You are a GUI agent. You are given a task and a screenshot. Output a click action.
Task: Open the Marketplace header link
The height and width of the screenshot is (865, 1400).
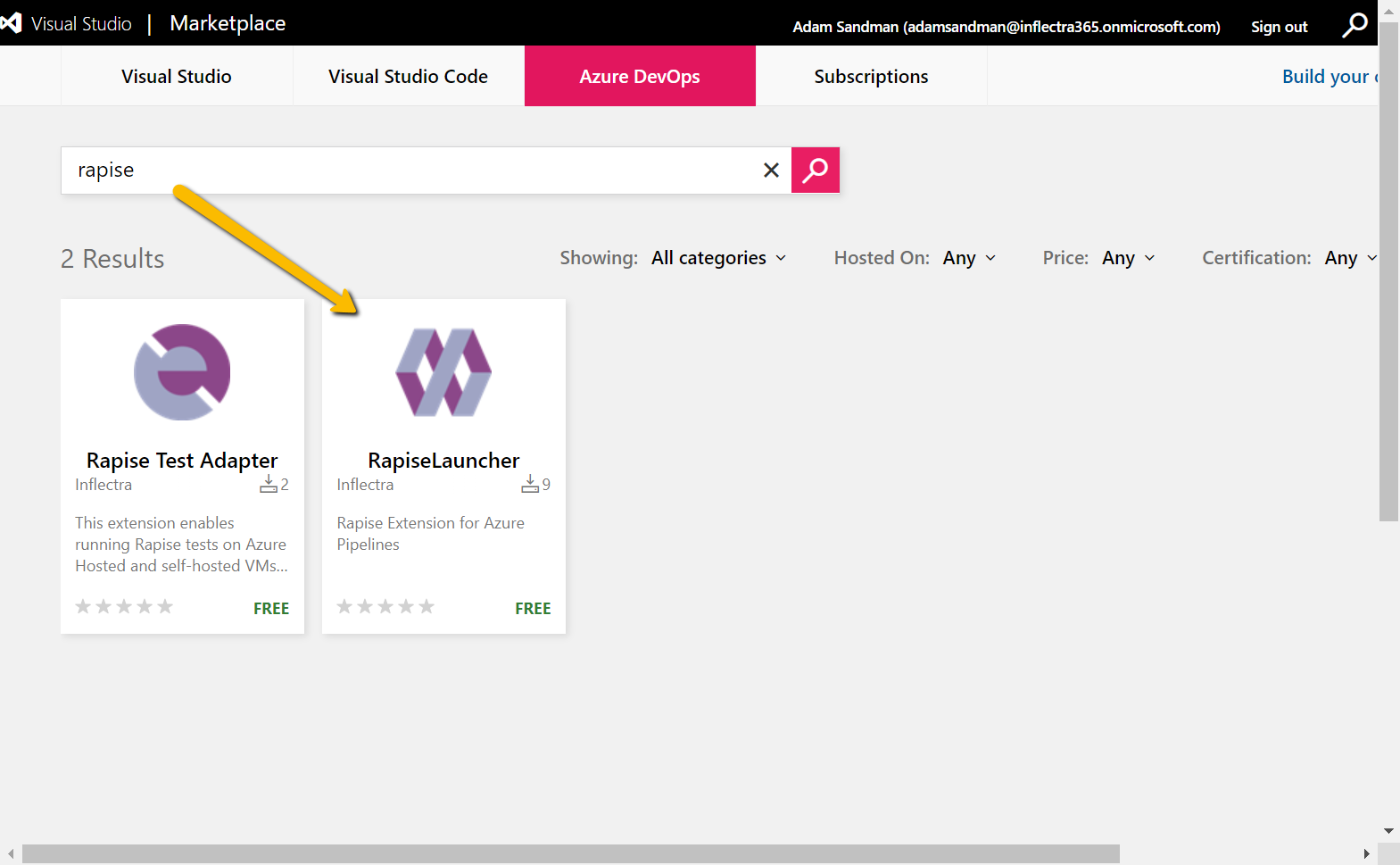pyautogui.click(x=228, y=23)
